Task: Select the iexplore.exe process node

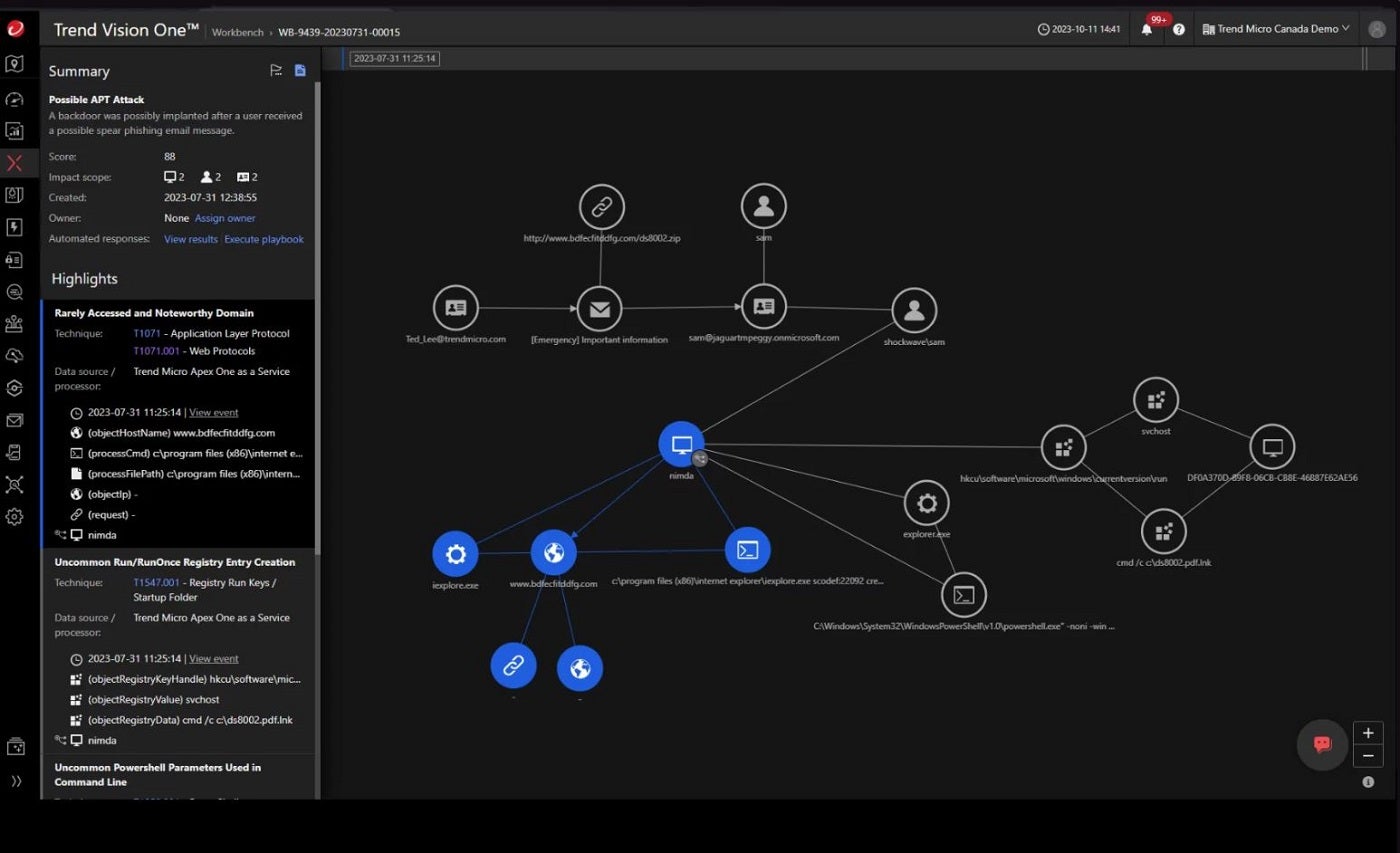Action: [455, 553]
